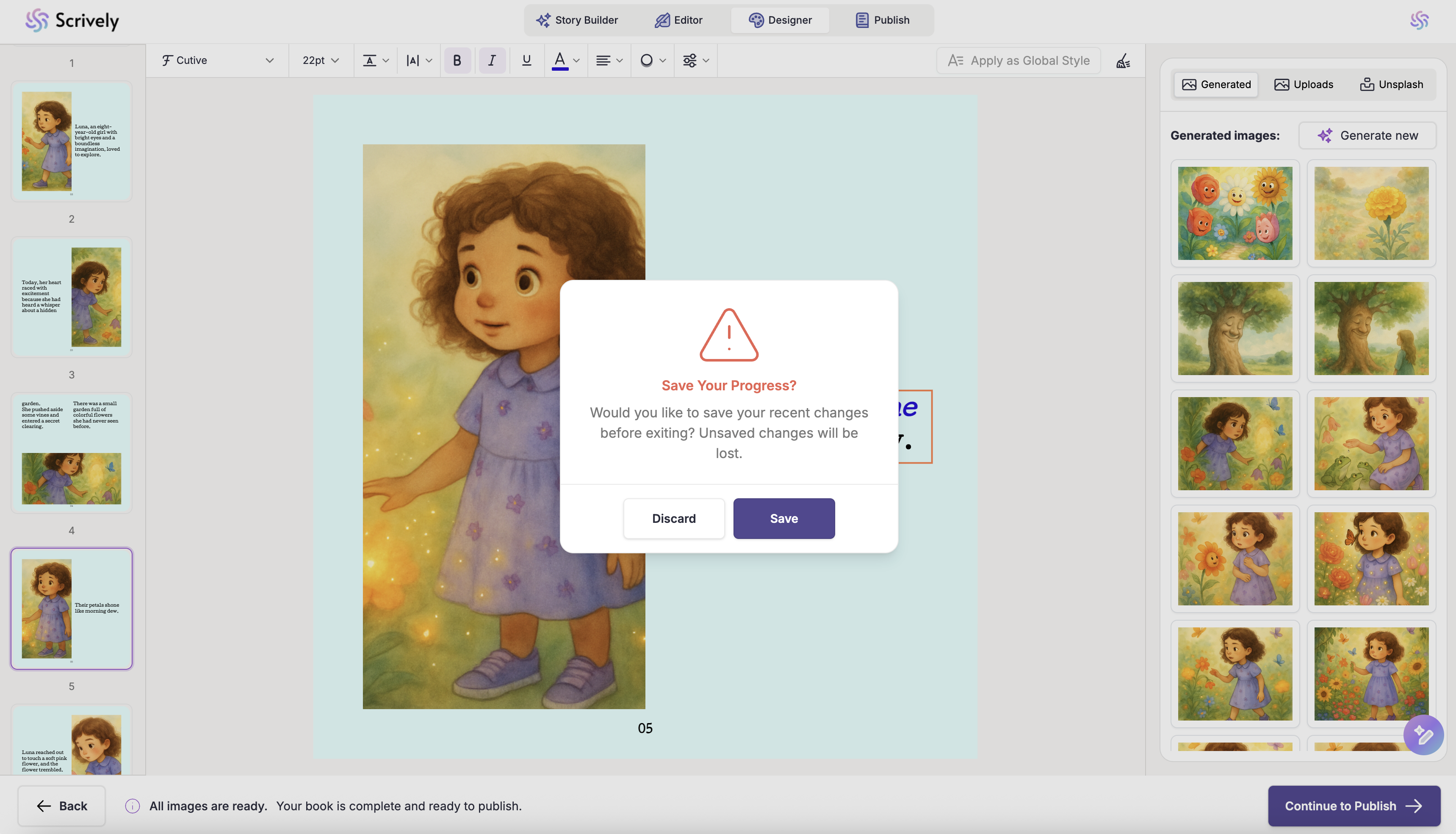The image size is (1456, 834).
Task: Select page 2 thumbnail in sidebar
Action: (72, 297)
